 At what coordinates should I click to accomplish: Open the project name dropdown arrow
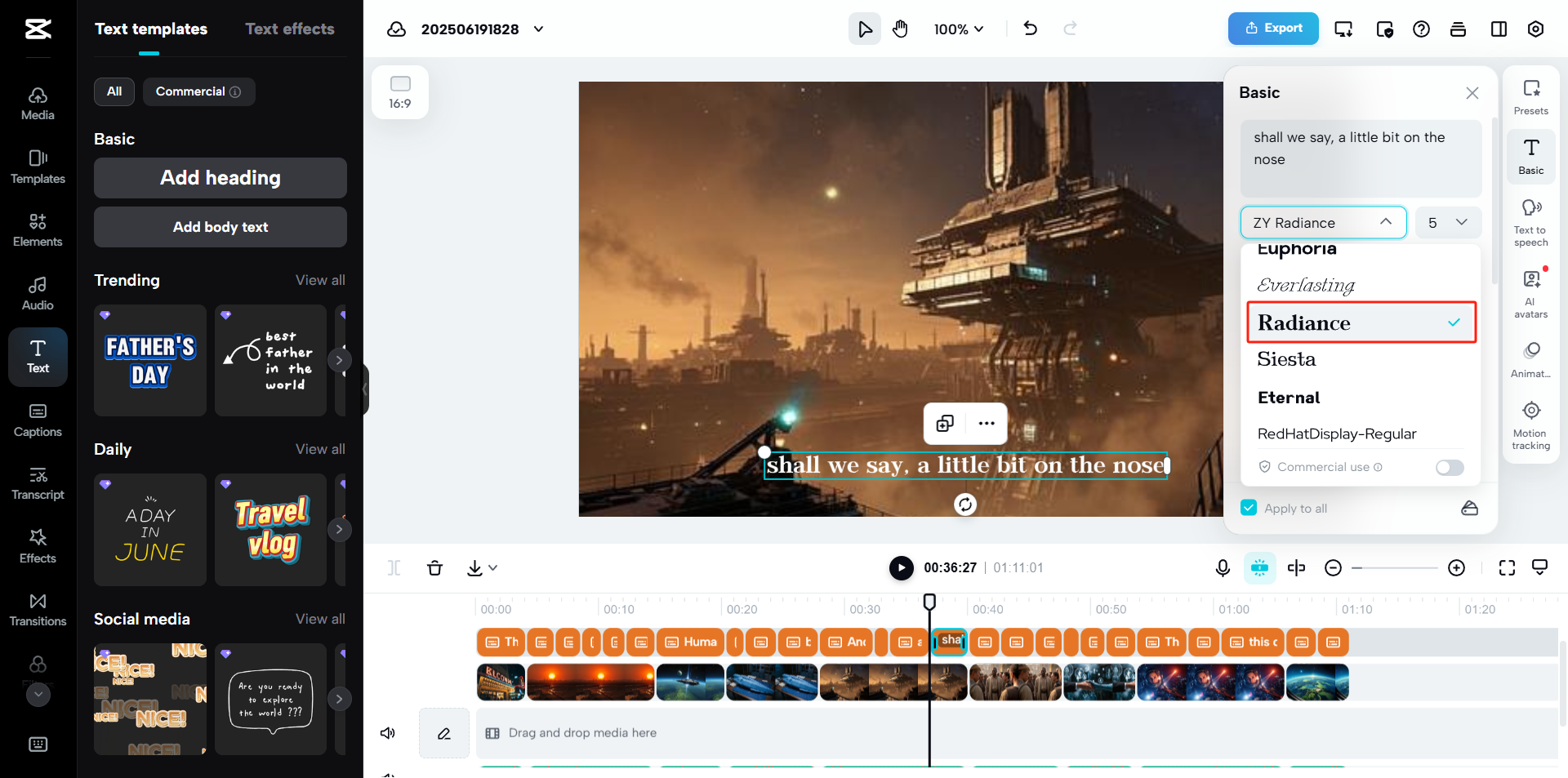click(x=538, y=29)
